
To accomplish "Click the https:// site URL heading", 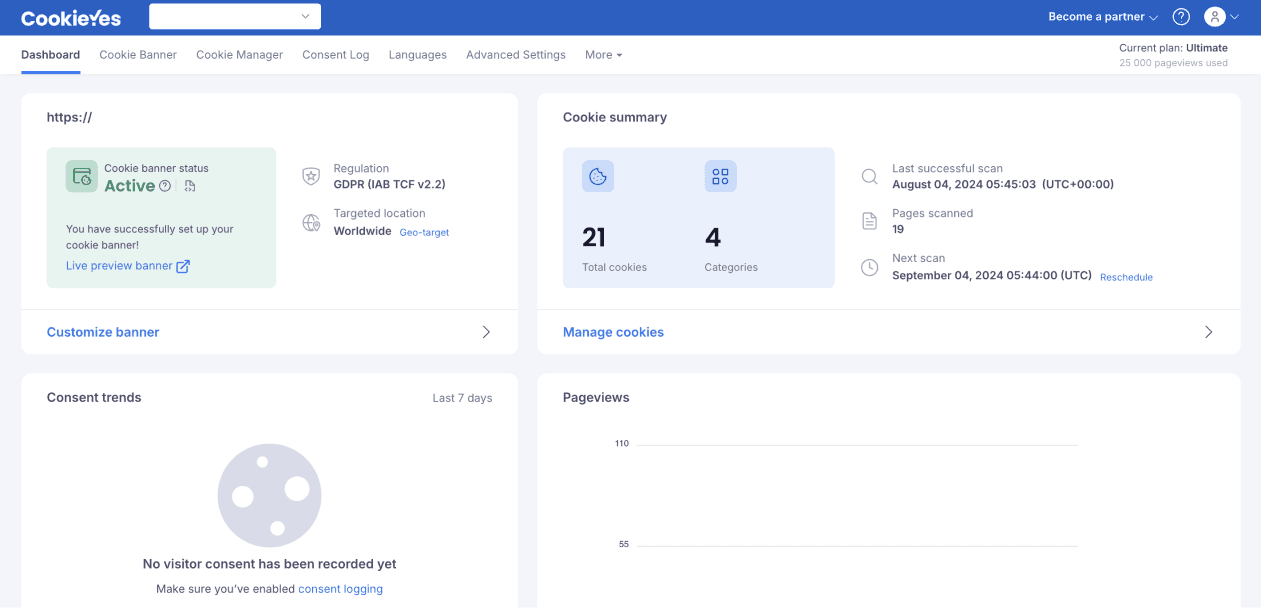I will click(x=69, y=118).
